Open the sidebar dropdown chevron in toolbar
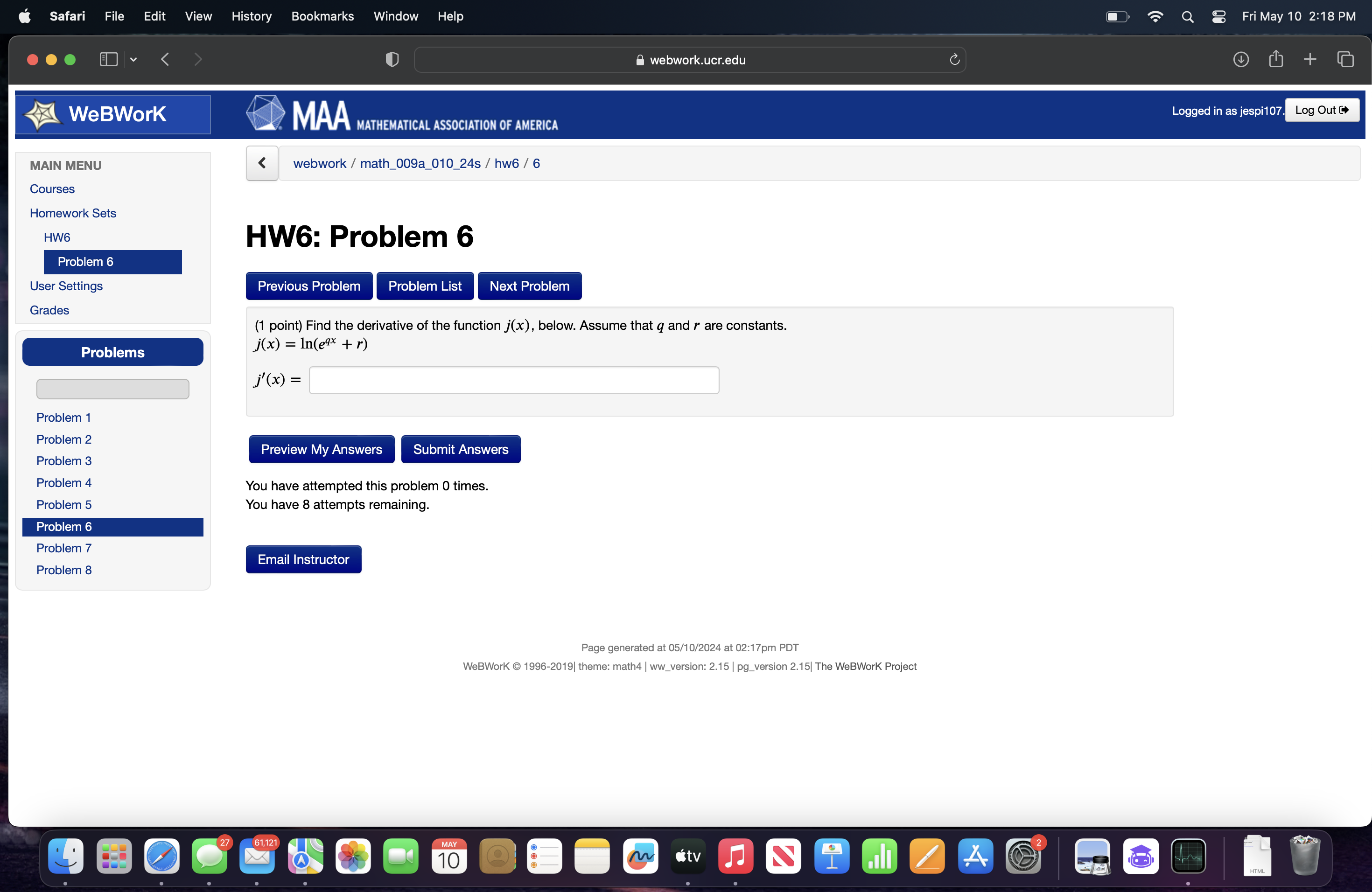The height and width of the screenshot is (892, 1372). [133, 59]
